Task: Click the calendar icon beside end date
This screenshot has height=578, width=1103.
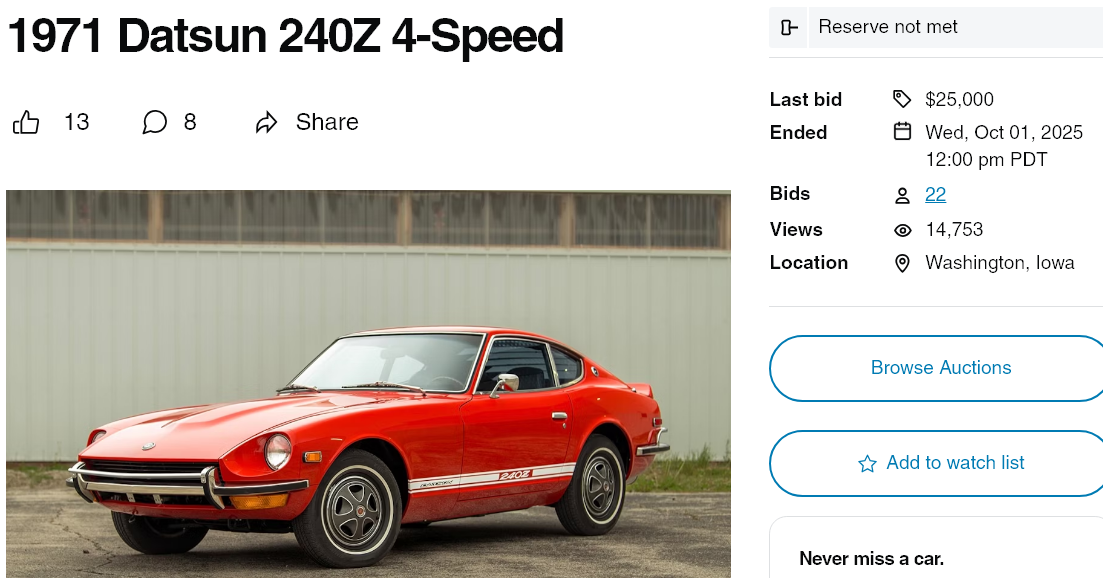Action: 902,132
